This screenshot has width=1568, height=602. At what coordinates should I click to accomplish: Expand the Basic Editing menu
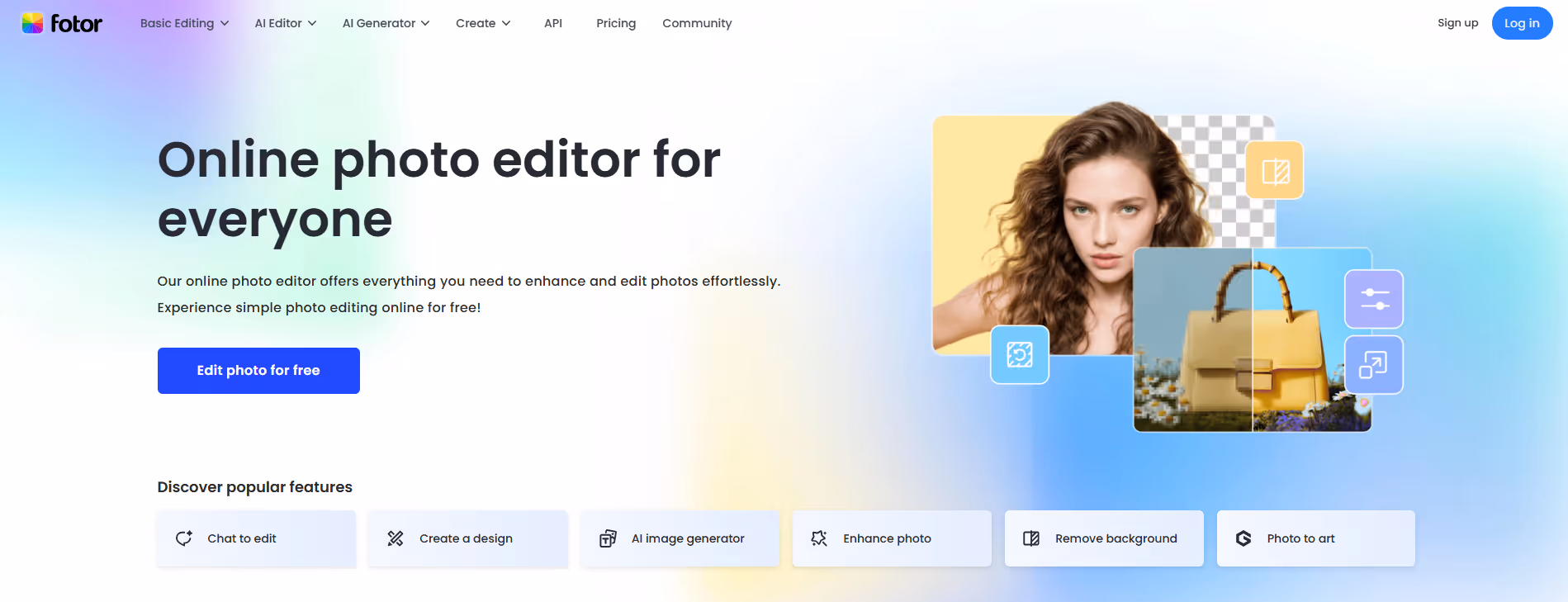[x=184, y=23]
